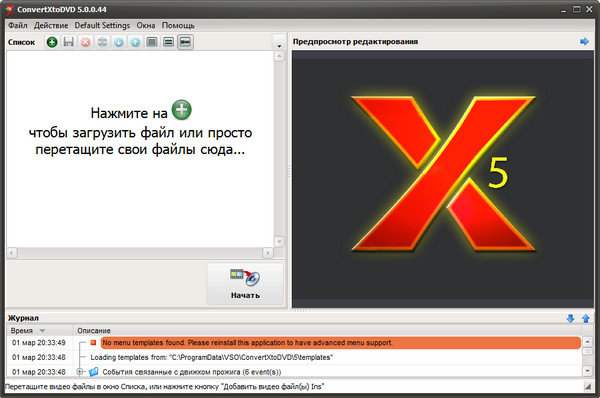Click the merge titles toolbar icon

click(x=102, y=42)
